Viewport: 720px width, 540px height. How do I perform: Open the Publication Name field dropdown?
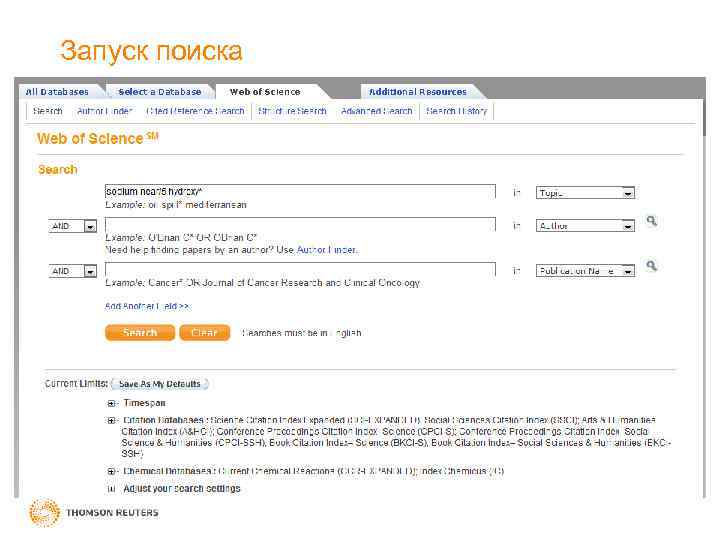click(x=585, y=271)
